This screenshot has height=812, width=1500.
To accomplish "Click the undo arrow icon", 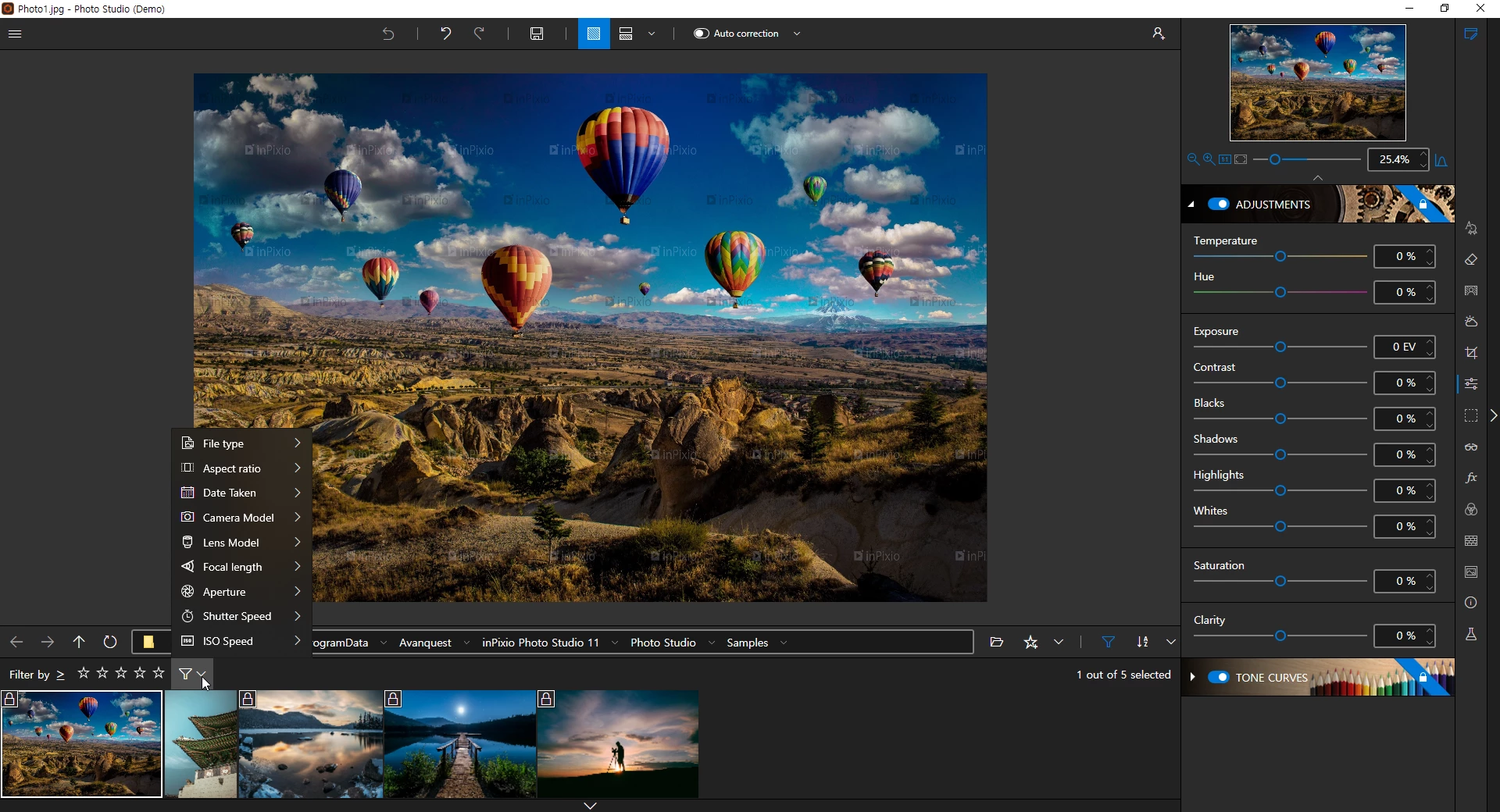I will pyautogui.click(x=445, y=34).
